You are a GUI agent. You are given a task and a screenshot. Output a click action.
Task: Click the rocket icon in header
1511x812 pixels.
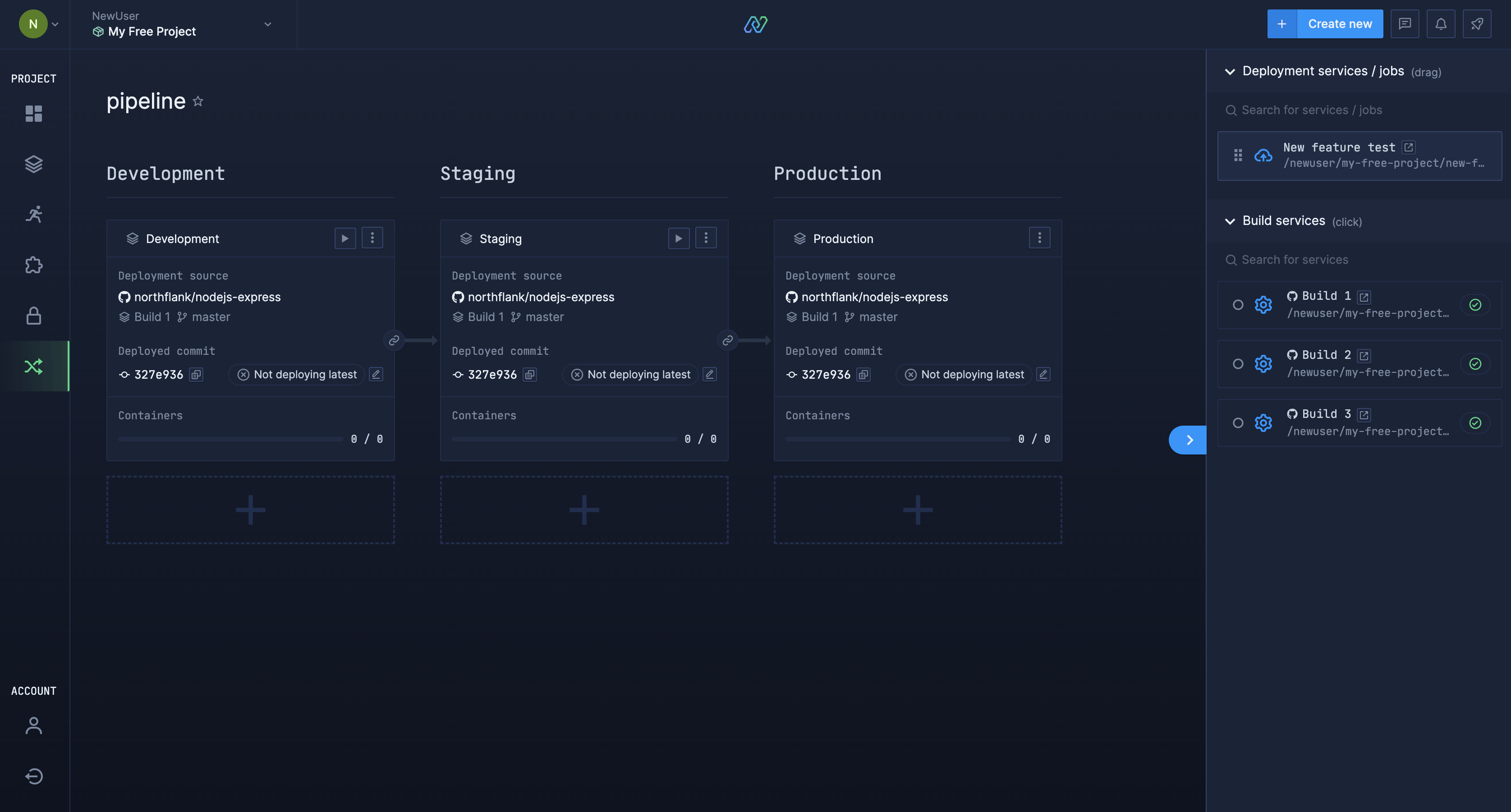(1477, 24)
